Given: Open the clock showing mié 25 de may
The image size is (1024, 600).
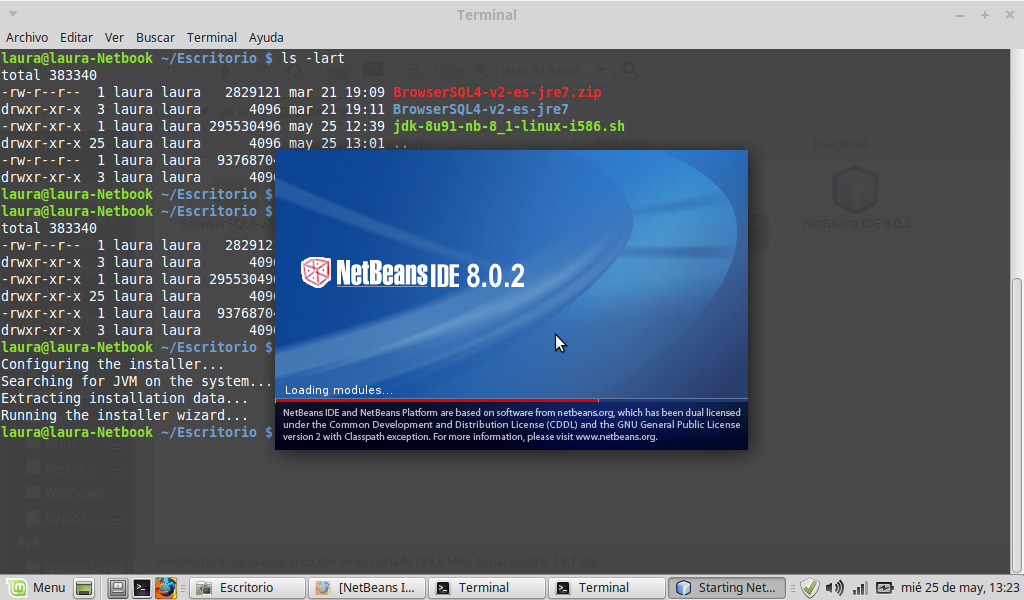Looking at the screenshot, I should click(960, 588).
